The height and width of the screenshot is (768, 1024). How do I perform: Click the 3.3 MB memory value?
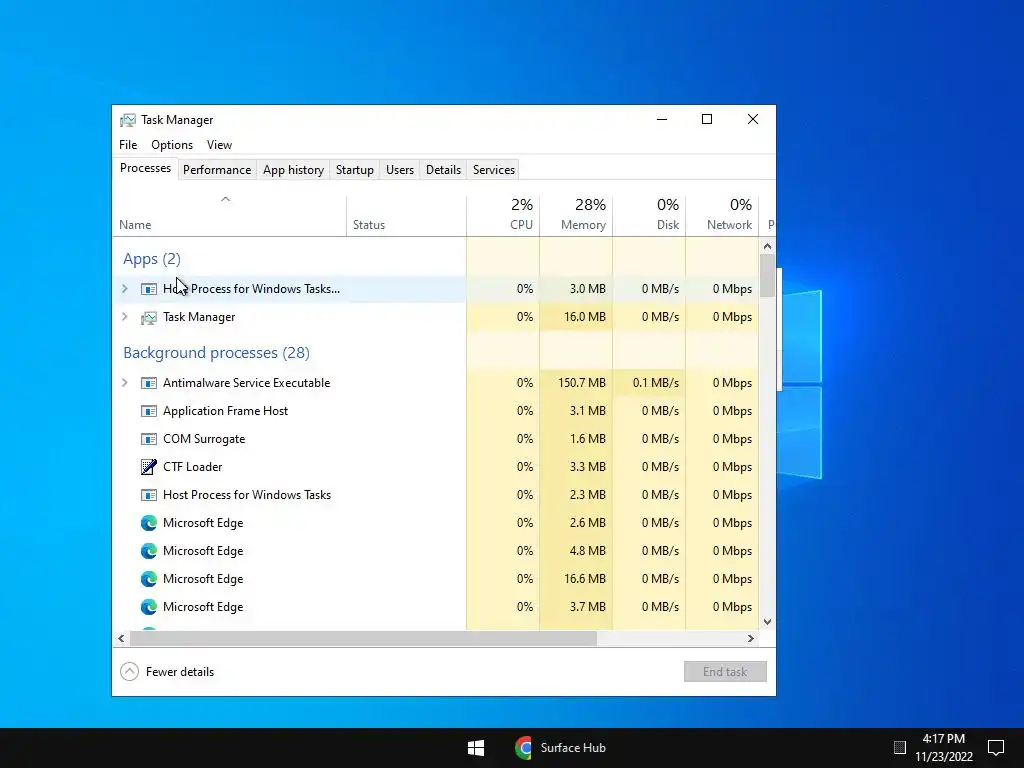pos(587,467)
